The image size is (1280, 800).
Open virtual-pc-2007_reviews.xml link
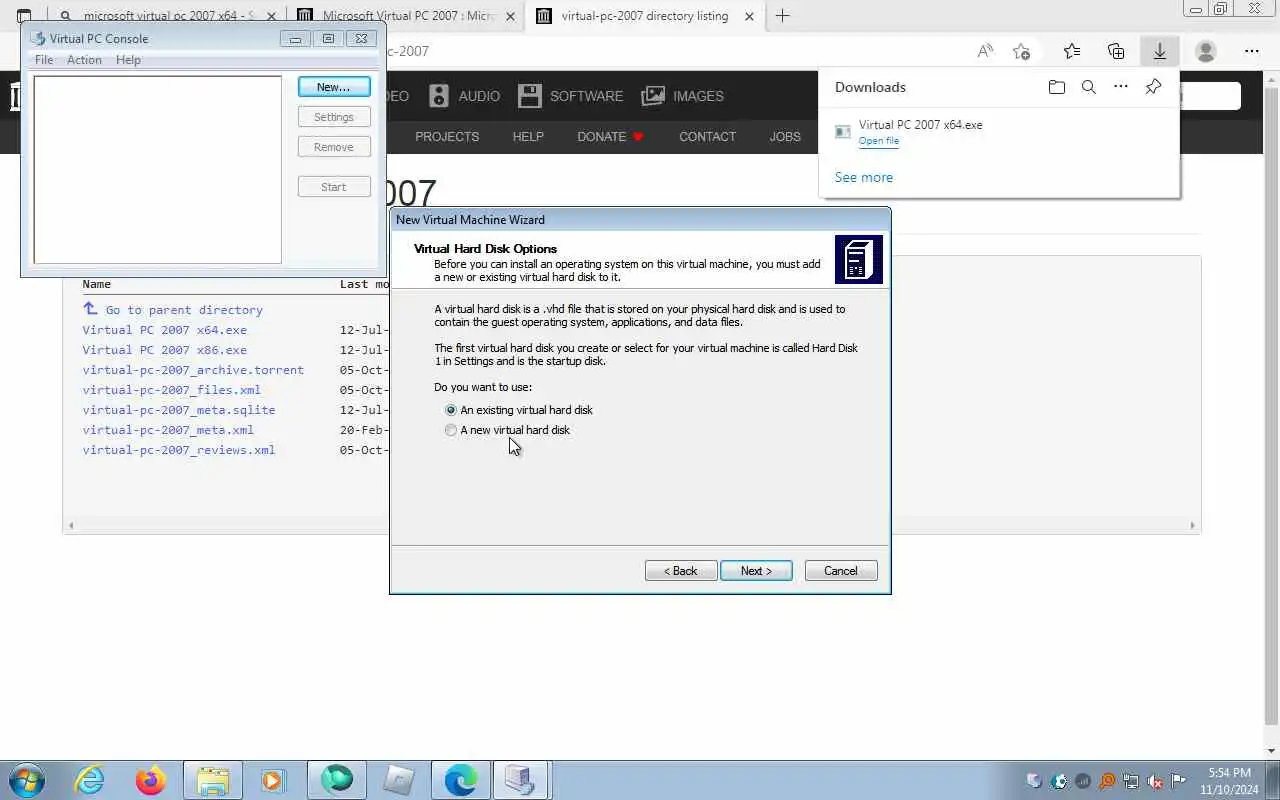[x=178, y=450]
